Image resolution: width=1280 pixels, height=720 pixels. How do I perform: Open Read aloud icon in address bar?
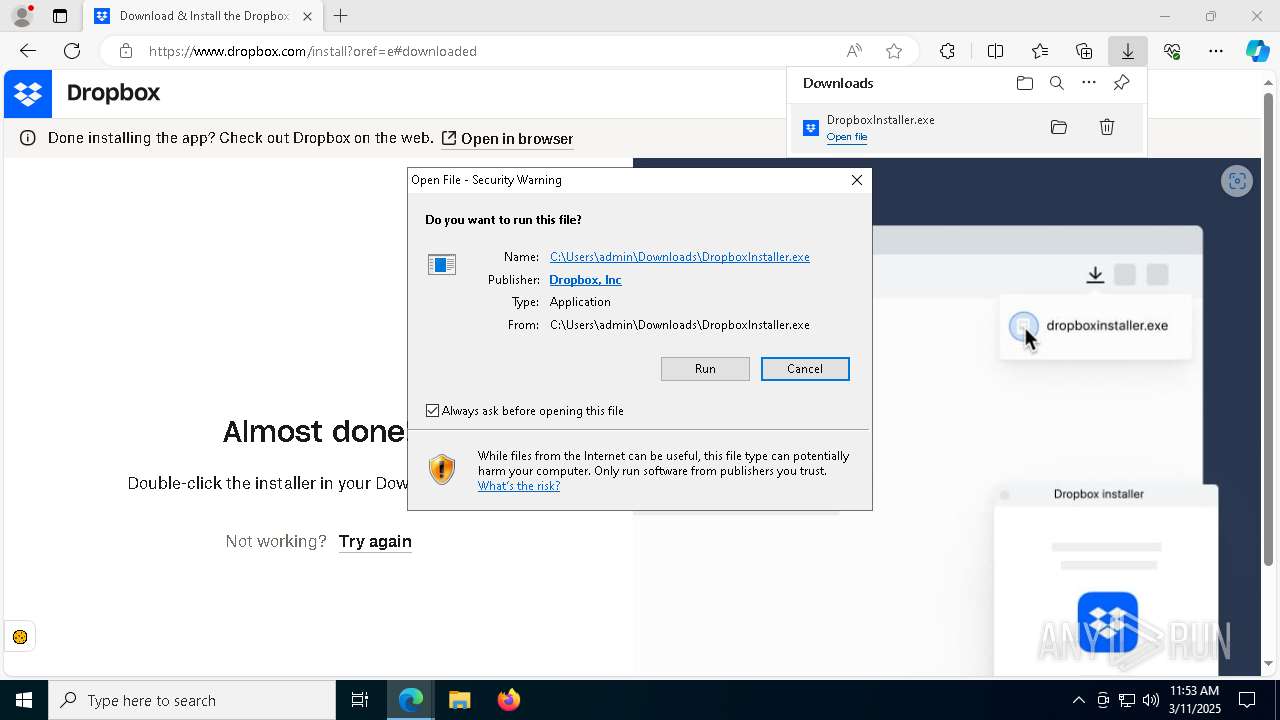tap(854, 51)
